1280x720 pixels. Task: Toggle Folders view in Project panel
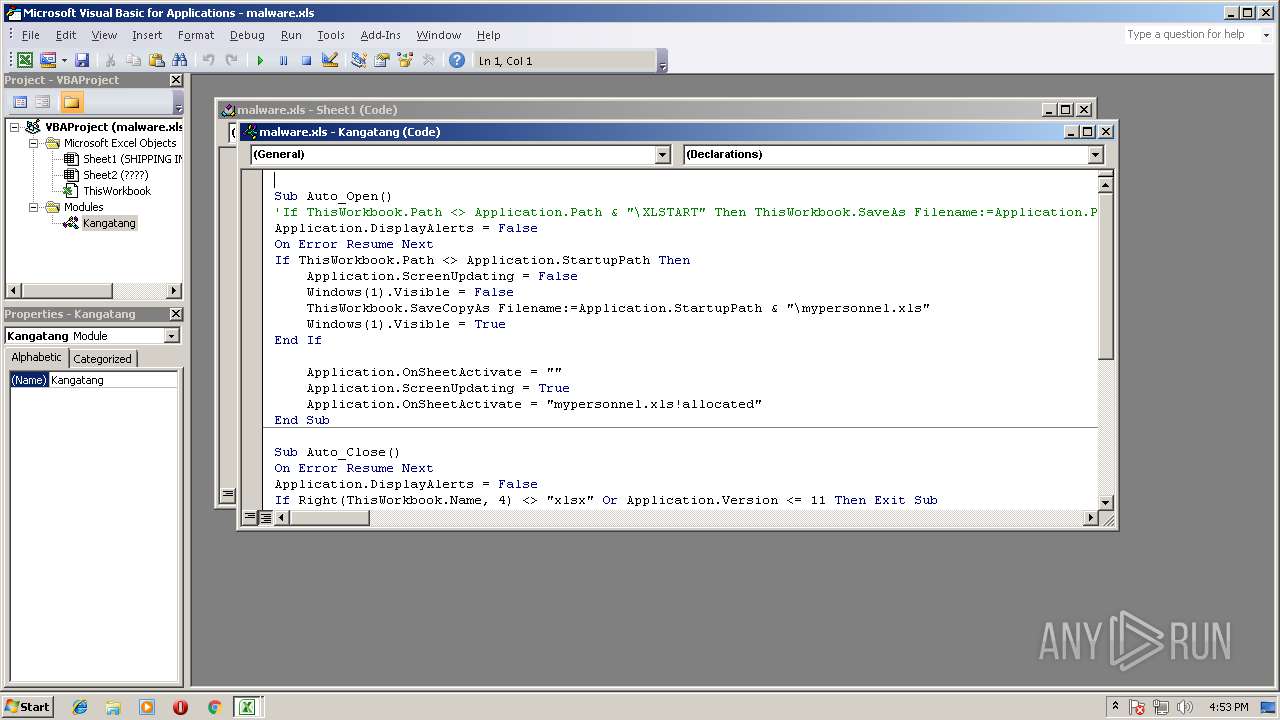[71, 102]
